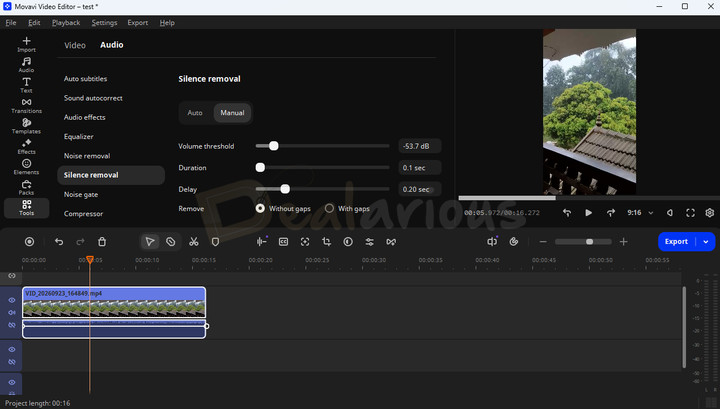720x409 pixels.
Task: Open the Playback menu
Action: pos(66,22)
